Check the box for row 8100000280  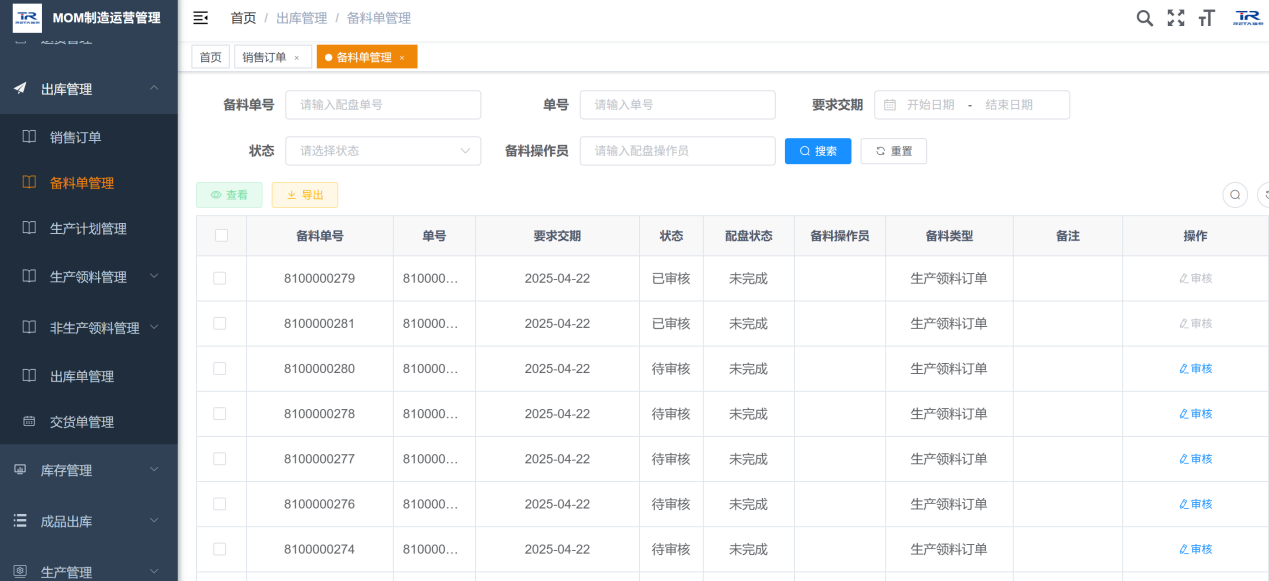pos(220,368)
